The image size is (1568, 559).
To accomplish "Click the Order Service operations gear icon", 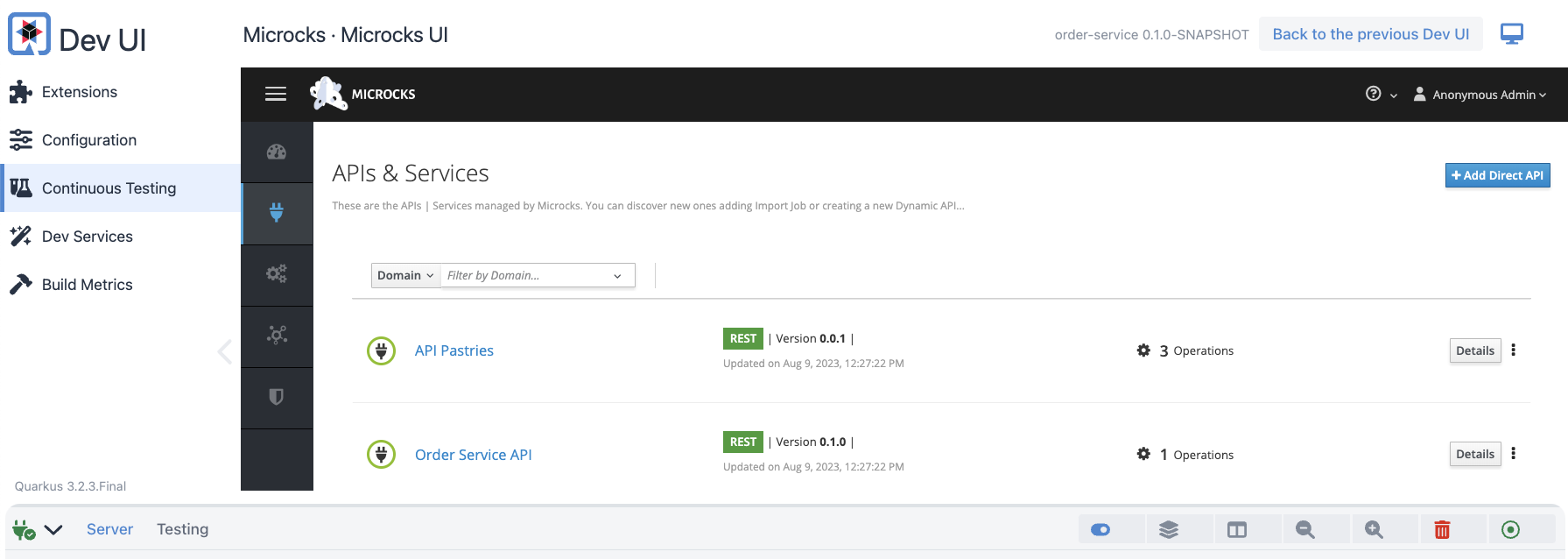I will 1143,454.
